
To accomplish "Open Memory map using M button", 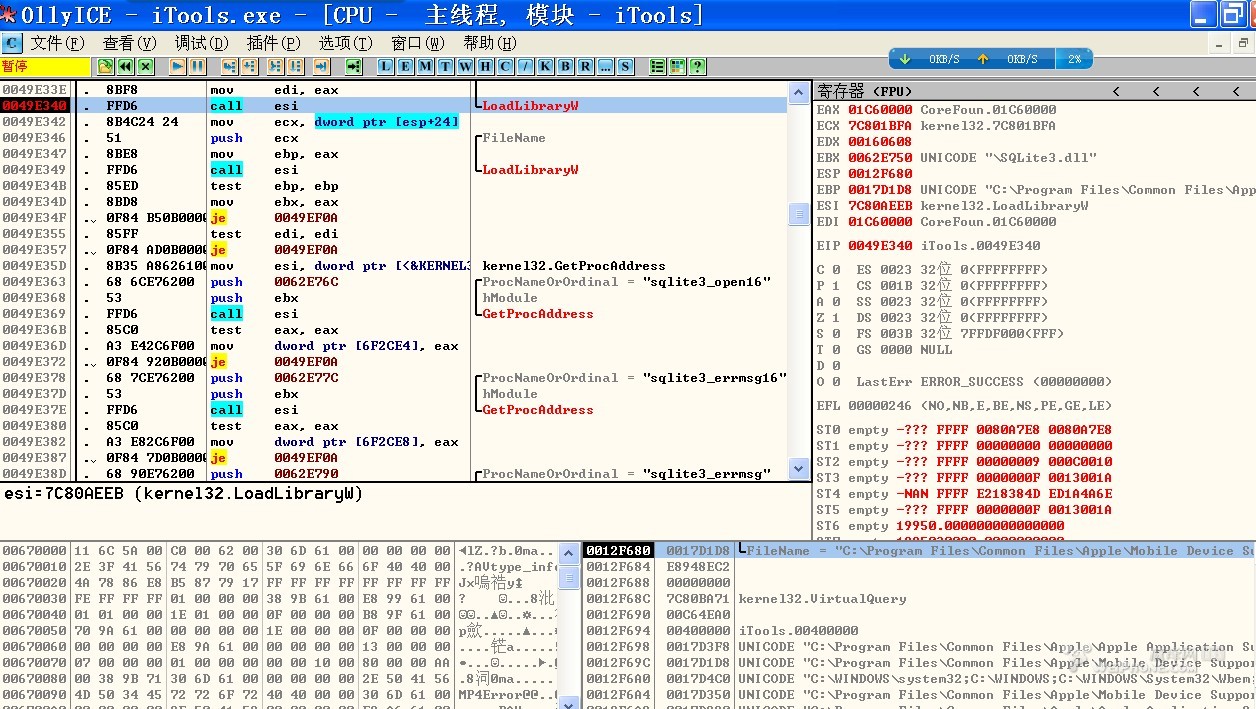I will 426,67.
